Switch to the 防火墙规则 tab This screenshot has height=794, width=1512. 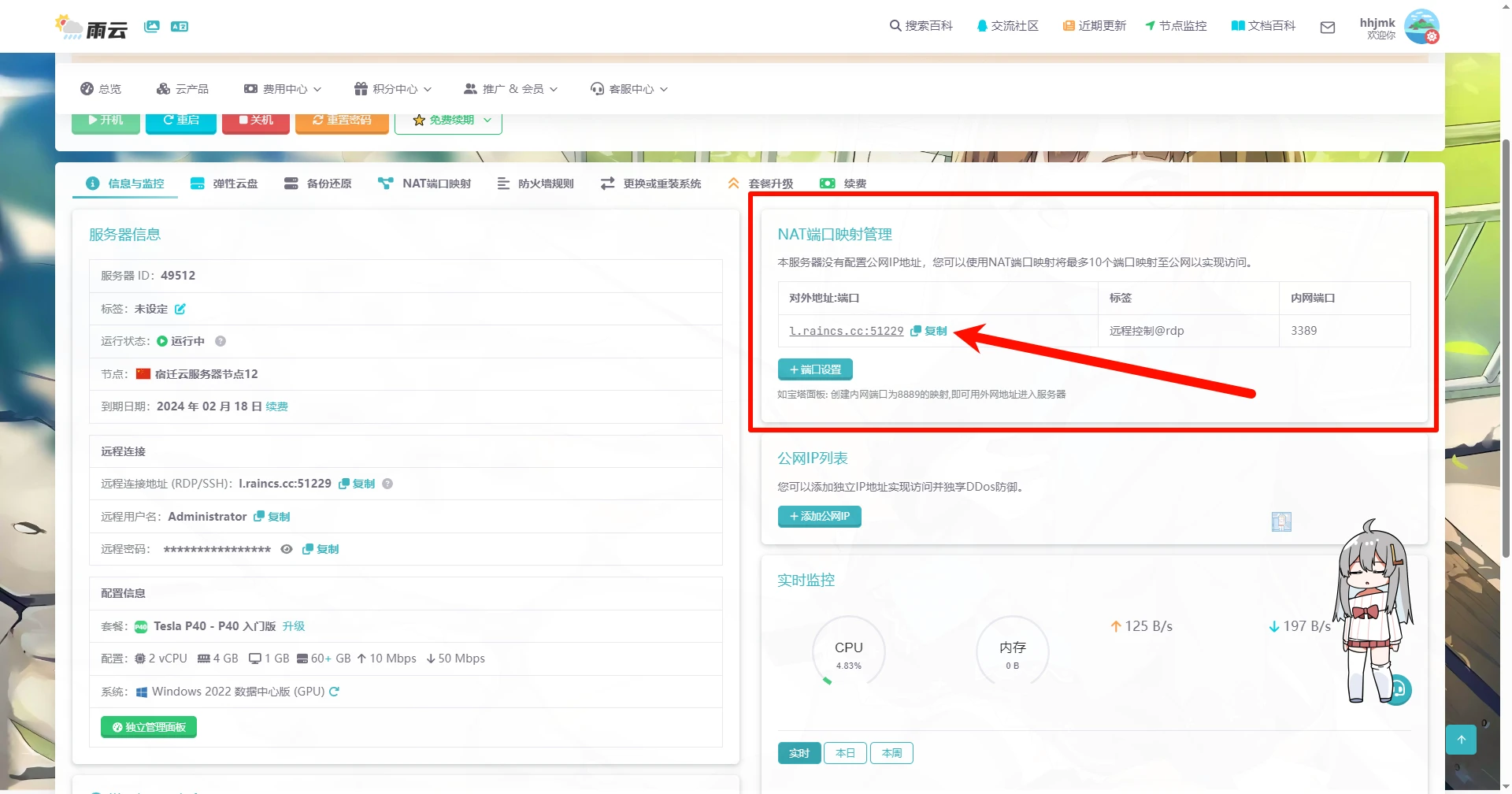535,184
